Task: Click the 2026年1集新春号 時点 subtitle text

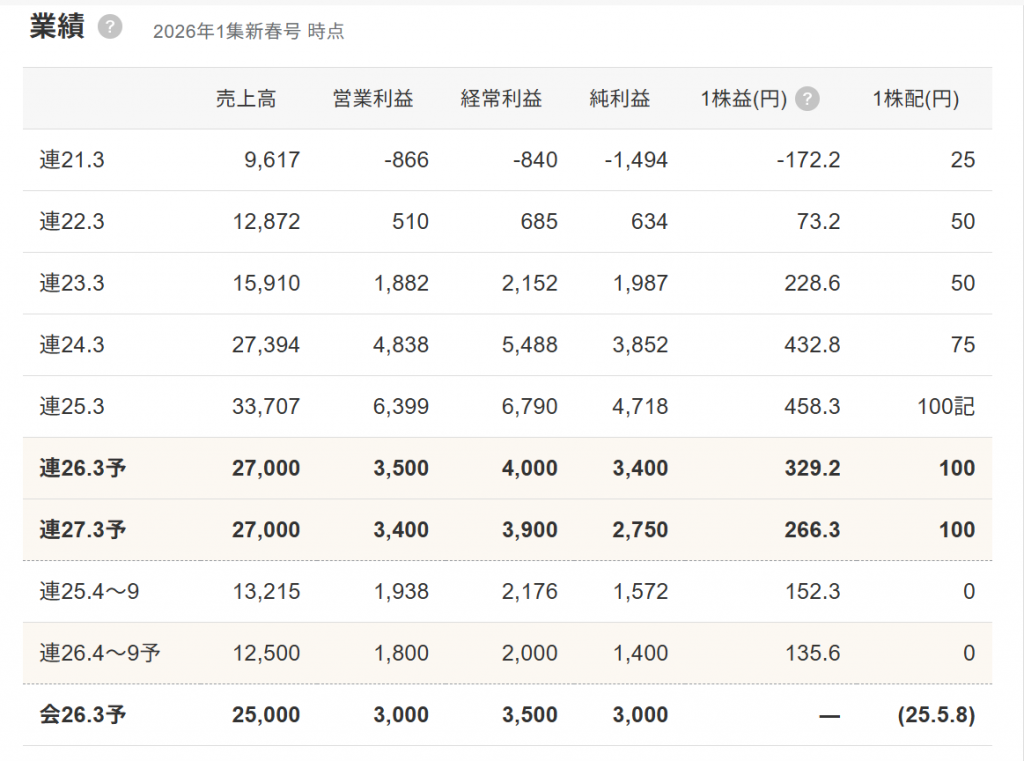Action: [x=248, y=31]
